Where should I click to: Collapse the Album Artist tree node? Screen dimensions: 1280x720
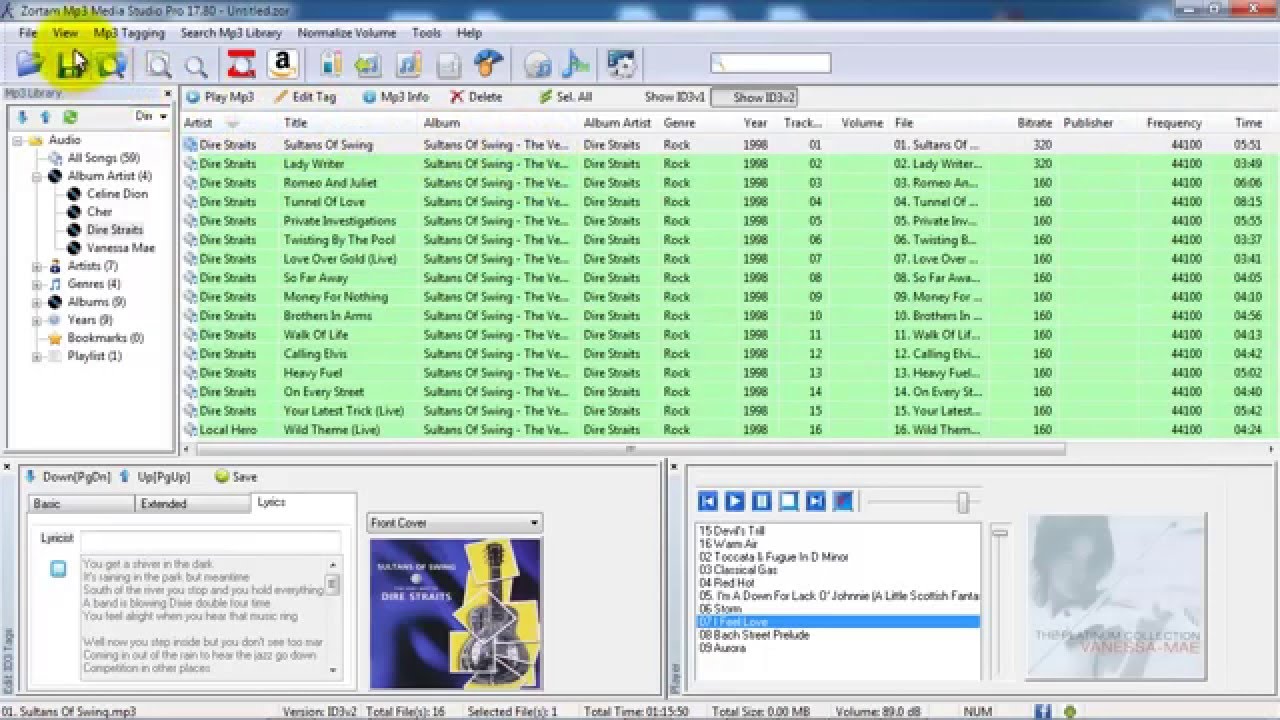37,176
